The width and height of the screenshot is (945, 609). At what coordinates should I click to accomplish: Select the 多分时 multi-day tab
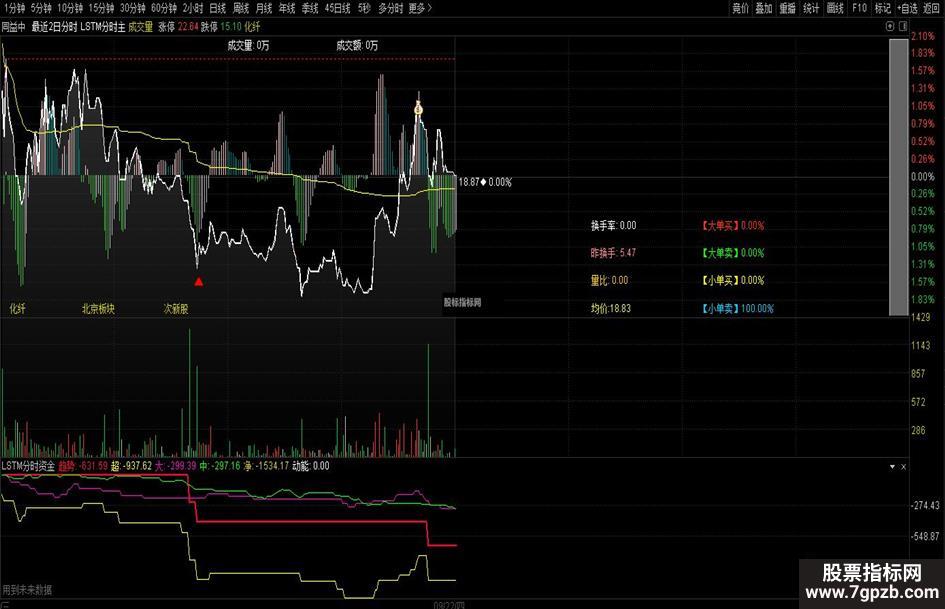coord(391,8)
